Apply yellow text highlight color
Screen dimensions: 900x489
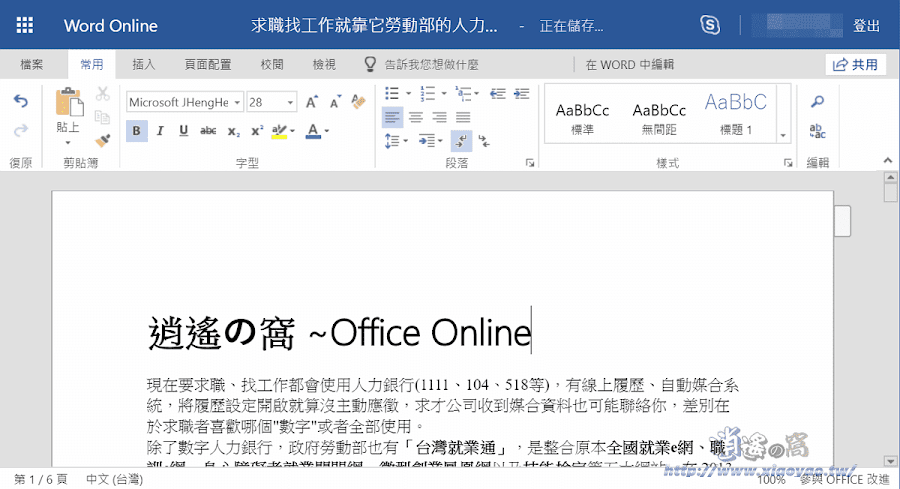pos(279,131)
